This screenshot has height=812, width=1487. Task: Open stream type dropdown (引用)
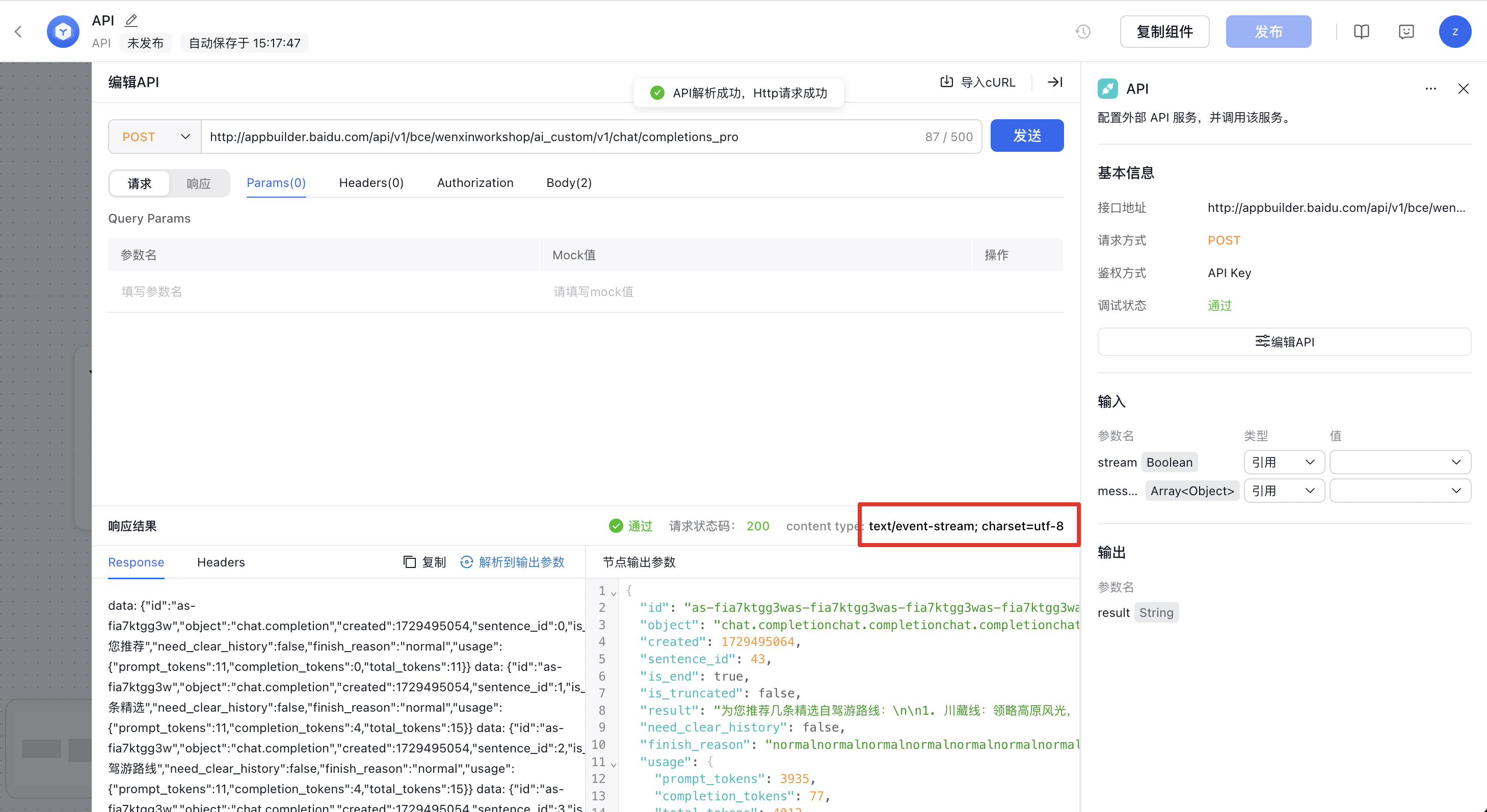coord(1284,462)
